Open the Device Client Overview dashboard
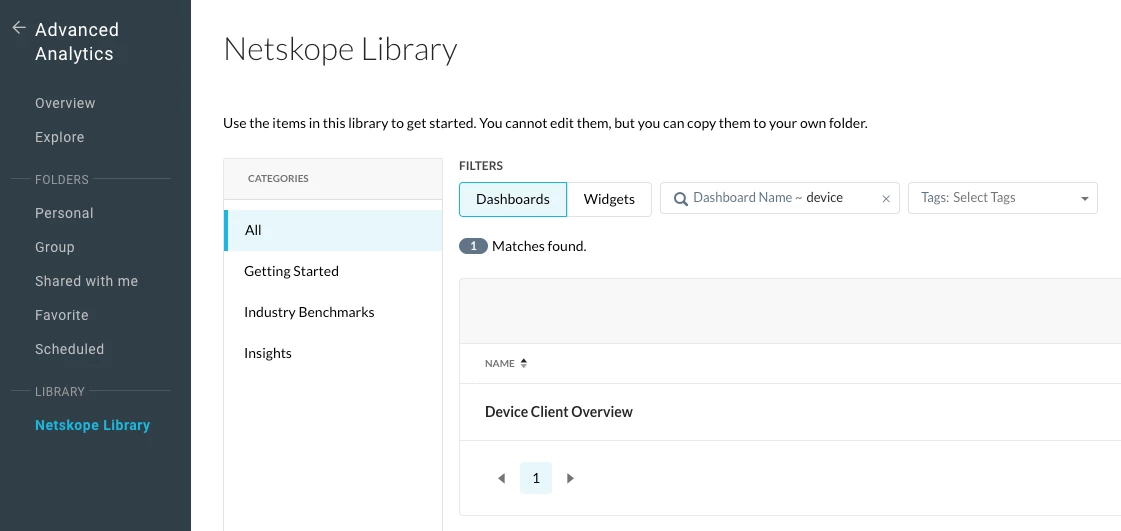 tap(558, 412)
